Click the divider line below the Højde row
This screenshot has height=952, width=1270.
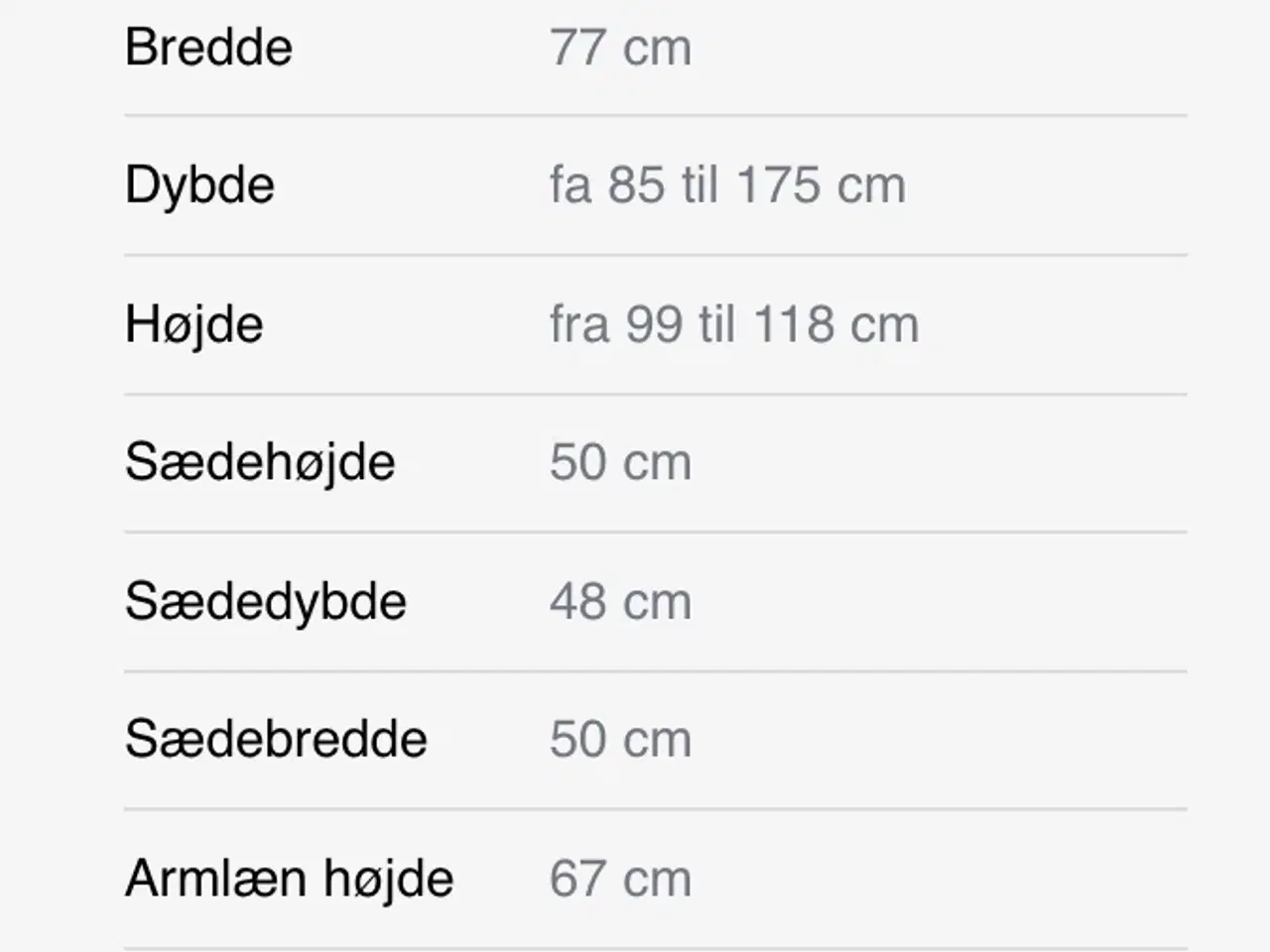[656, 393]
